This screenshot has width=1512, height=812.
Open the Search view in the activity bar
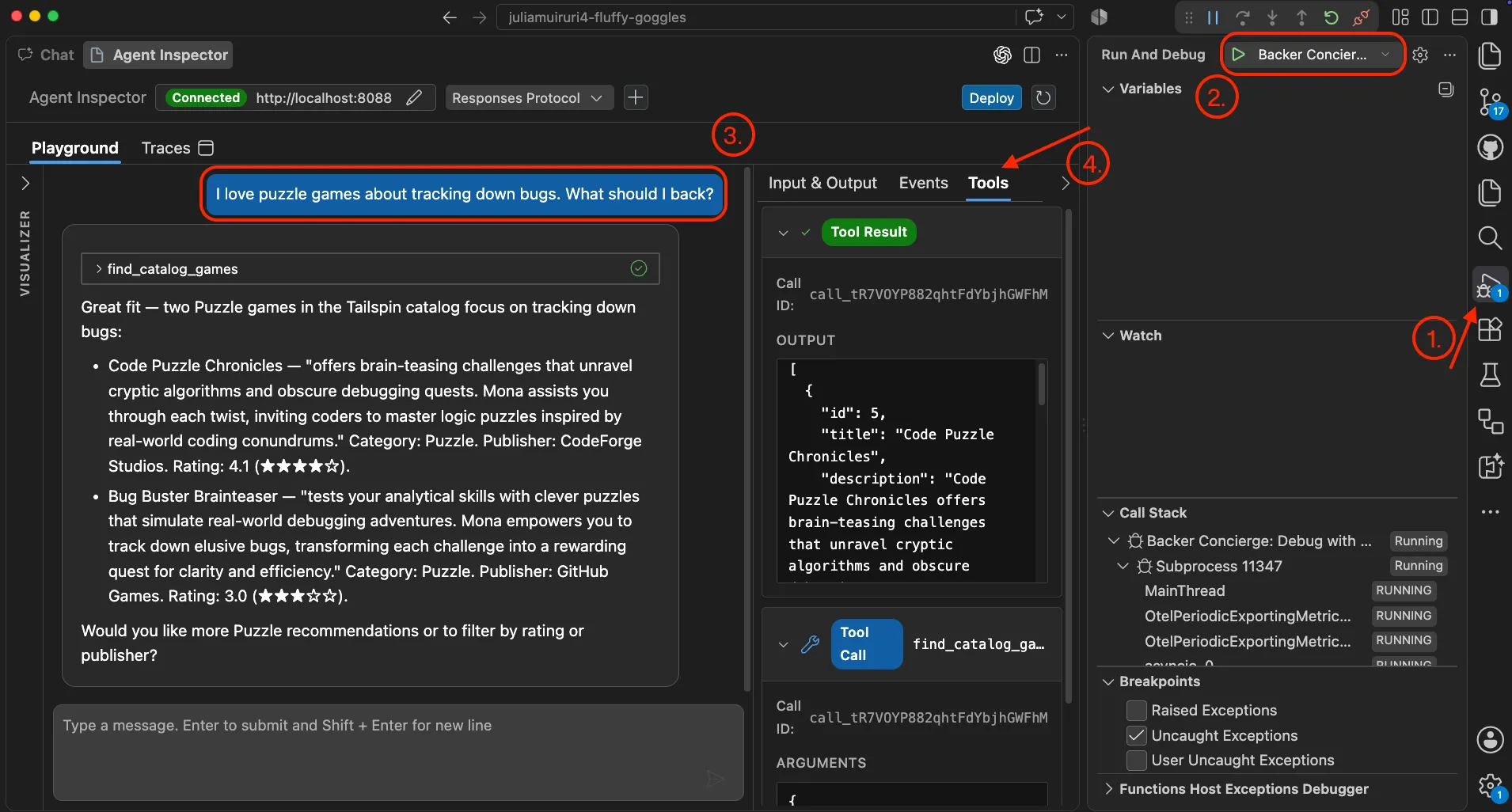[x=1490, y=237]
